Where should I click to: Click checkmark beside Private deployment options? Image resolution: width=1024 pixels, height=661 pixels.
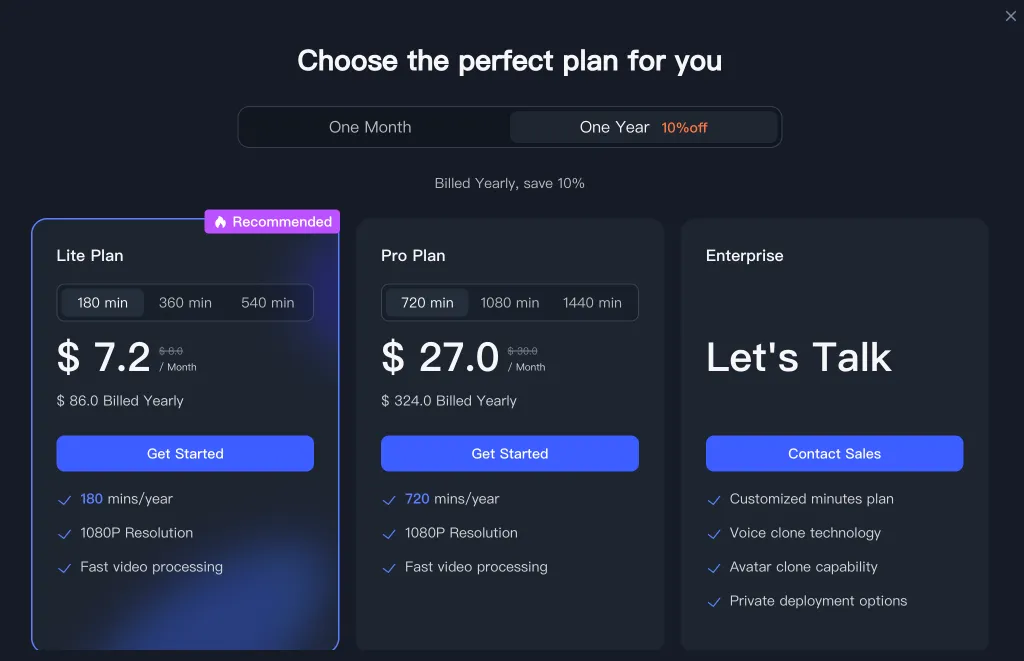[x=714, y=602]
